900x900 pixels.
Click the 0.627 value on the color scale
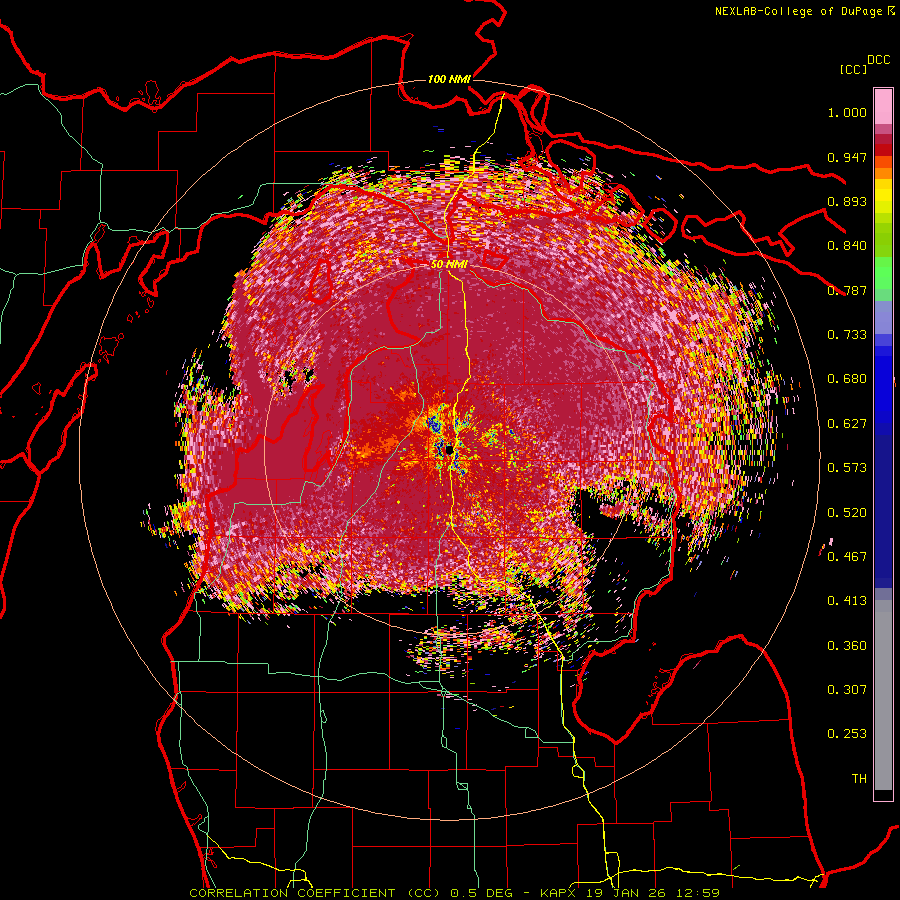(847, 424)
